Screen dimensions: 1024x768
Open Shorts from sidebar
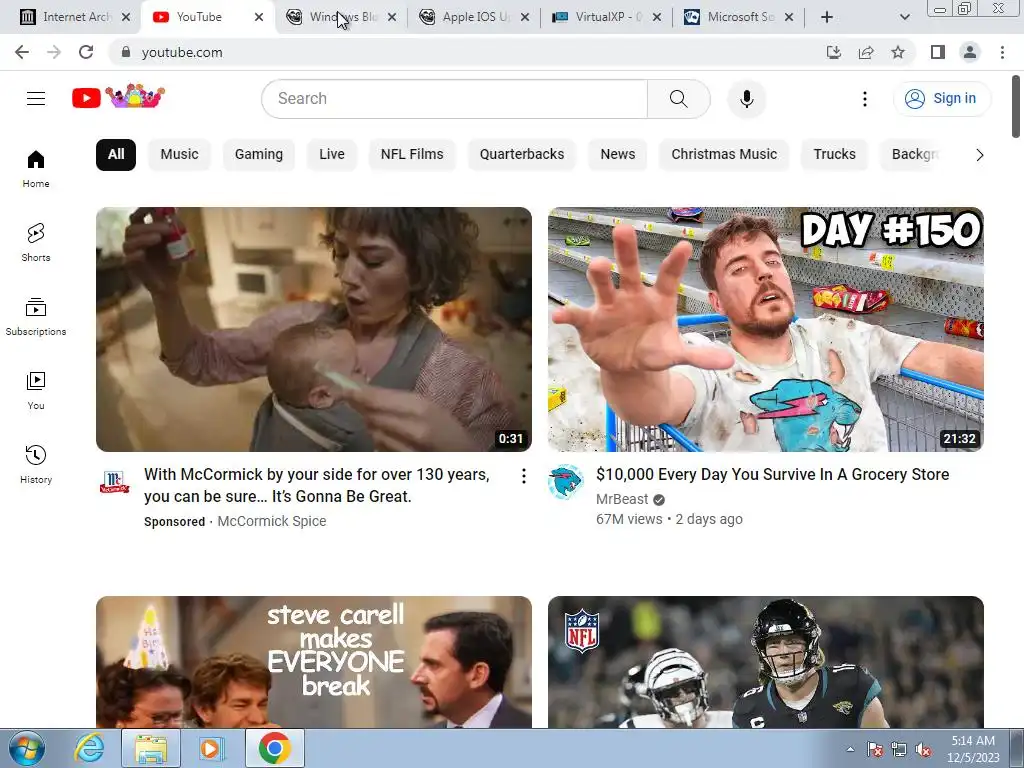(36, 243)
